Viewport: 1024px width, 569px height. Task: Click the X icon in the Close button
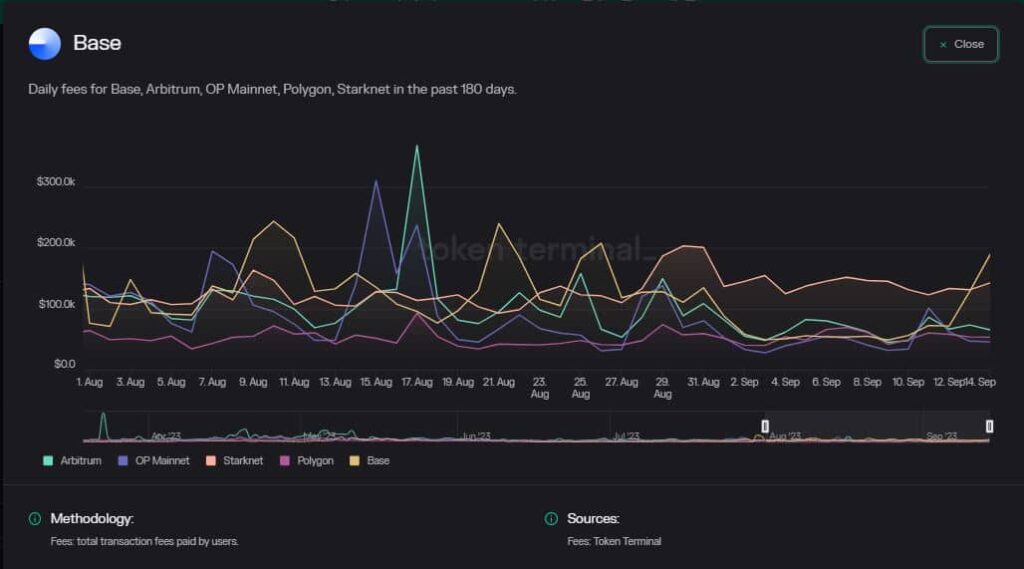tap(943, 45)
